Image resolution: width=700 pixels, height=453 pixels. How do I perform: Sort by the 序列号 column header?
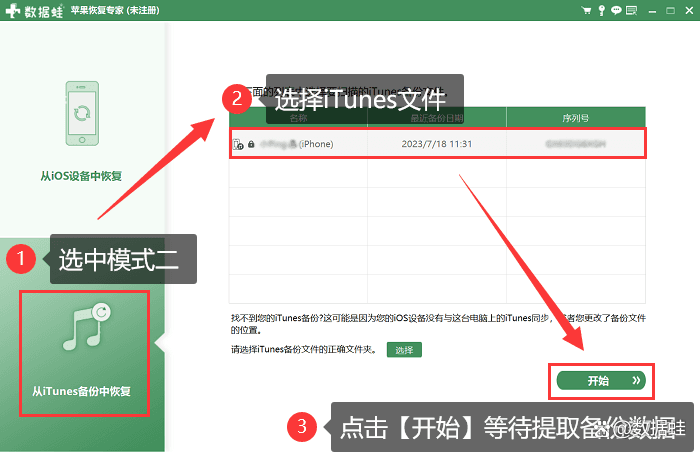click(576, 118)
